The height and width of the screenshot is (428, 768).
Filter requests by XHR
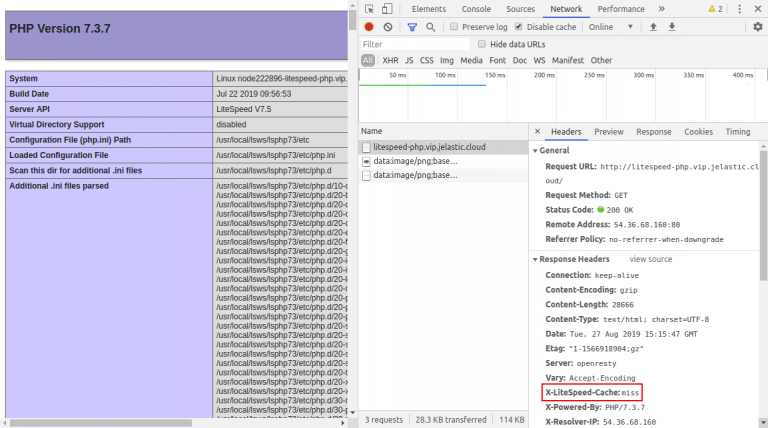390,60
